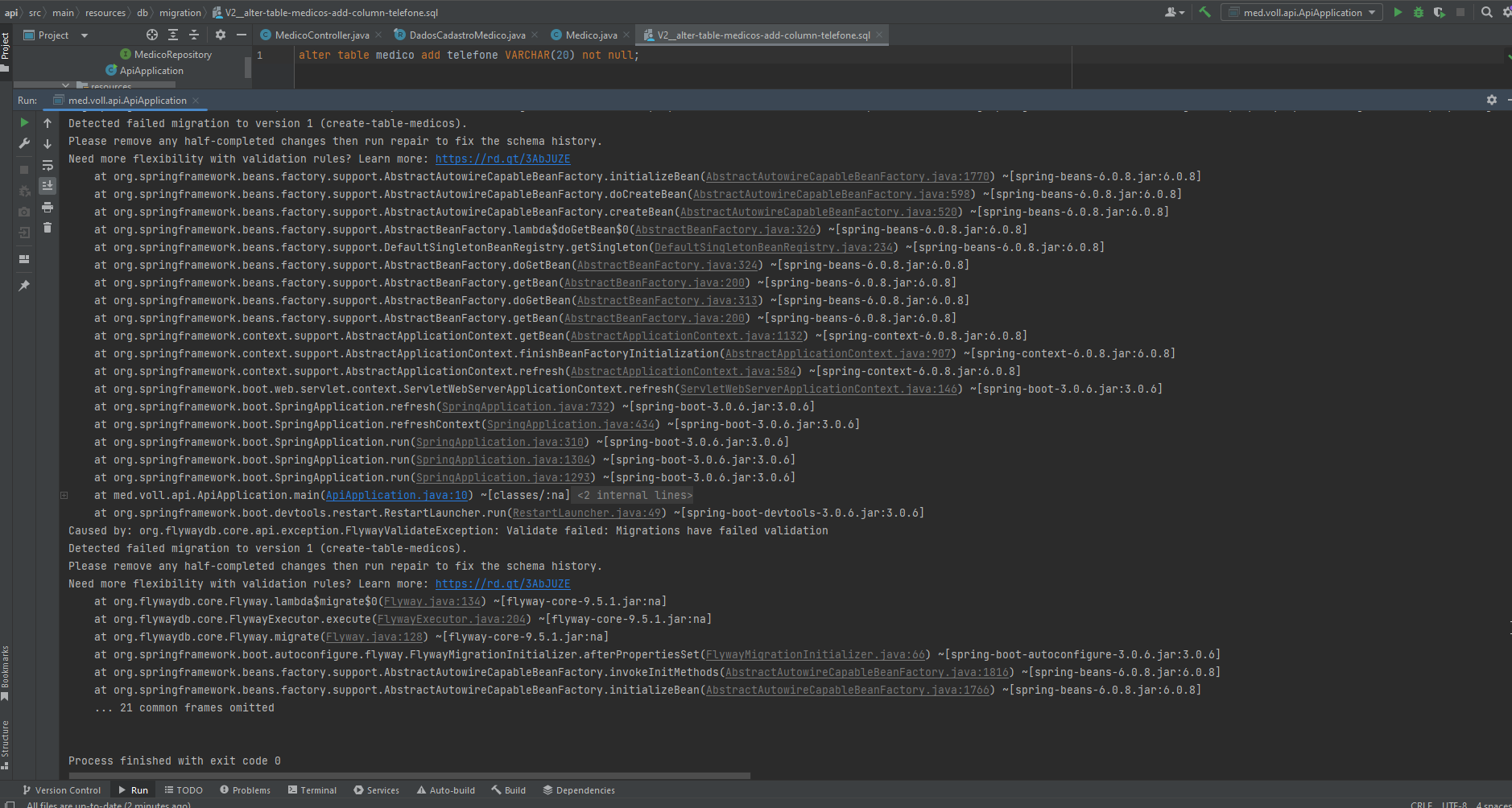Viewport: 1512px width, 808px height.
Task: Collapse all in the Project panel
Action: tap(194, 35)
